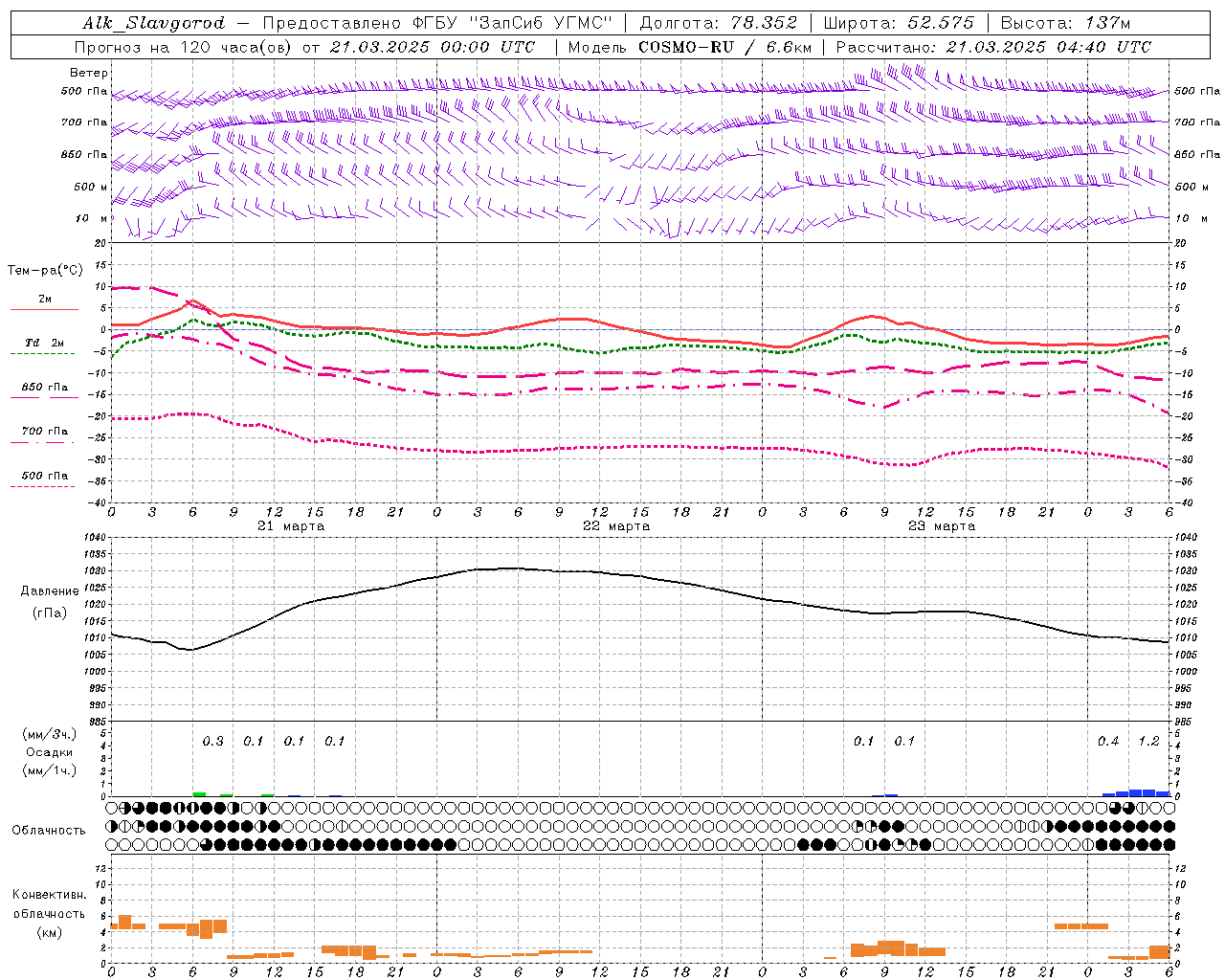Click the dash-dot 700 гПа legend line
The height and width of the screenshot is (980, 1225).
coord(44,442)
